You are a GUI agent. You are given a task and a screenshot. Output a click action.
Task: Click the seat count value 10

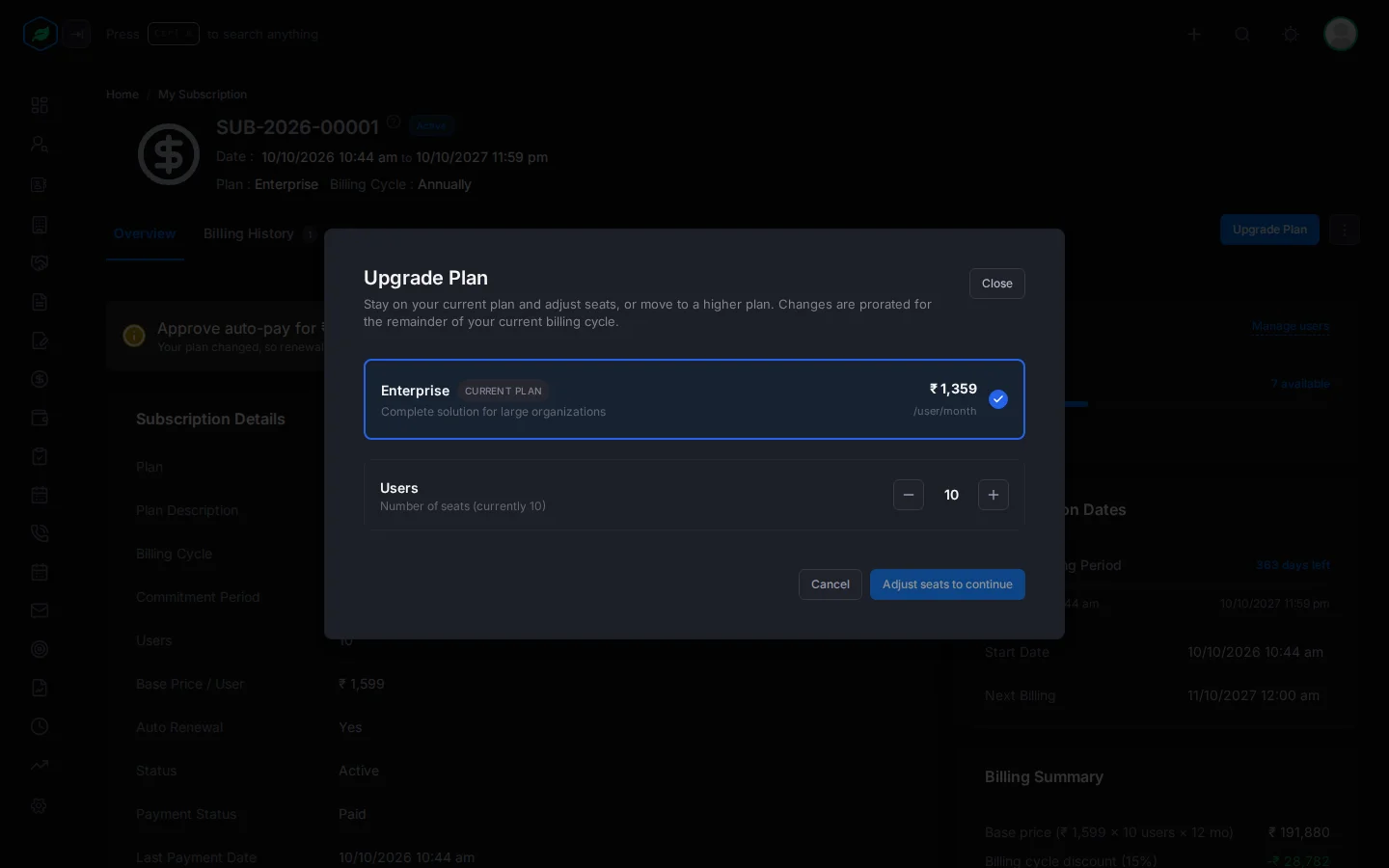[951, 495]
